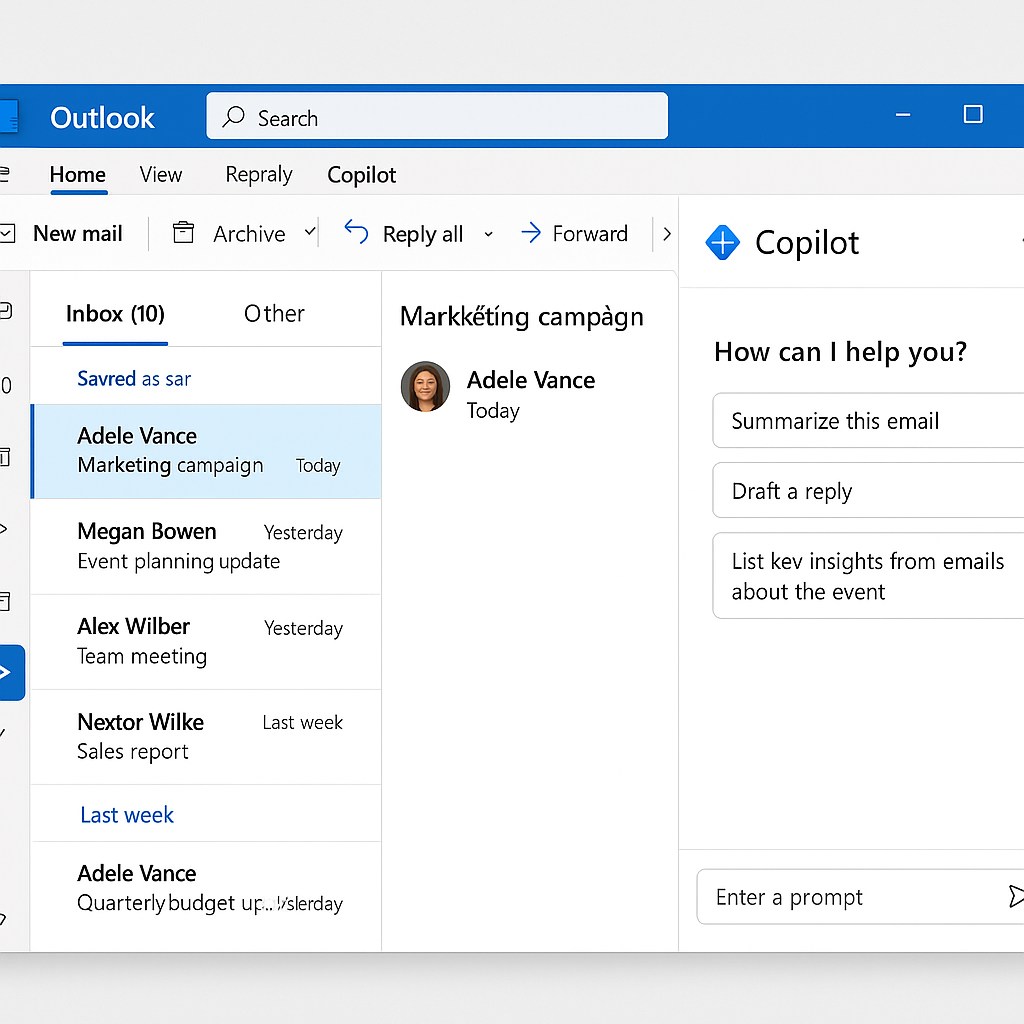Click the New mail button
Screen dimensions: 1024x1024
(78, 233)
